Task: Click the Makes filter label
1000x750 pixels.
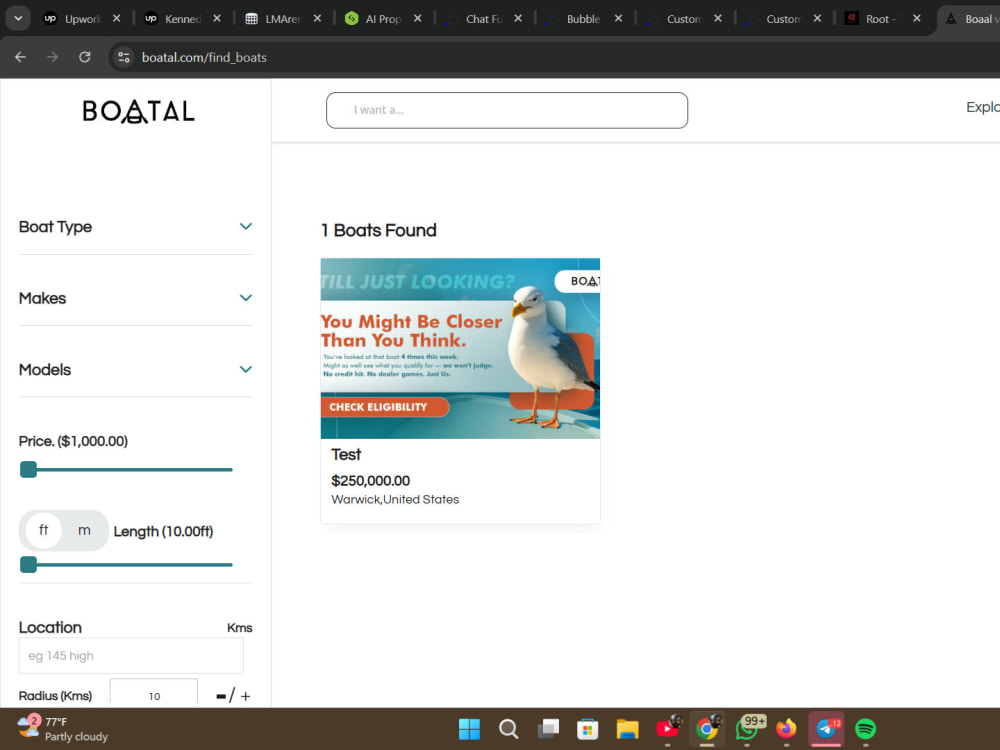Action: (42, 298)
